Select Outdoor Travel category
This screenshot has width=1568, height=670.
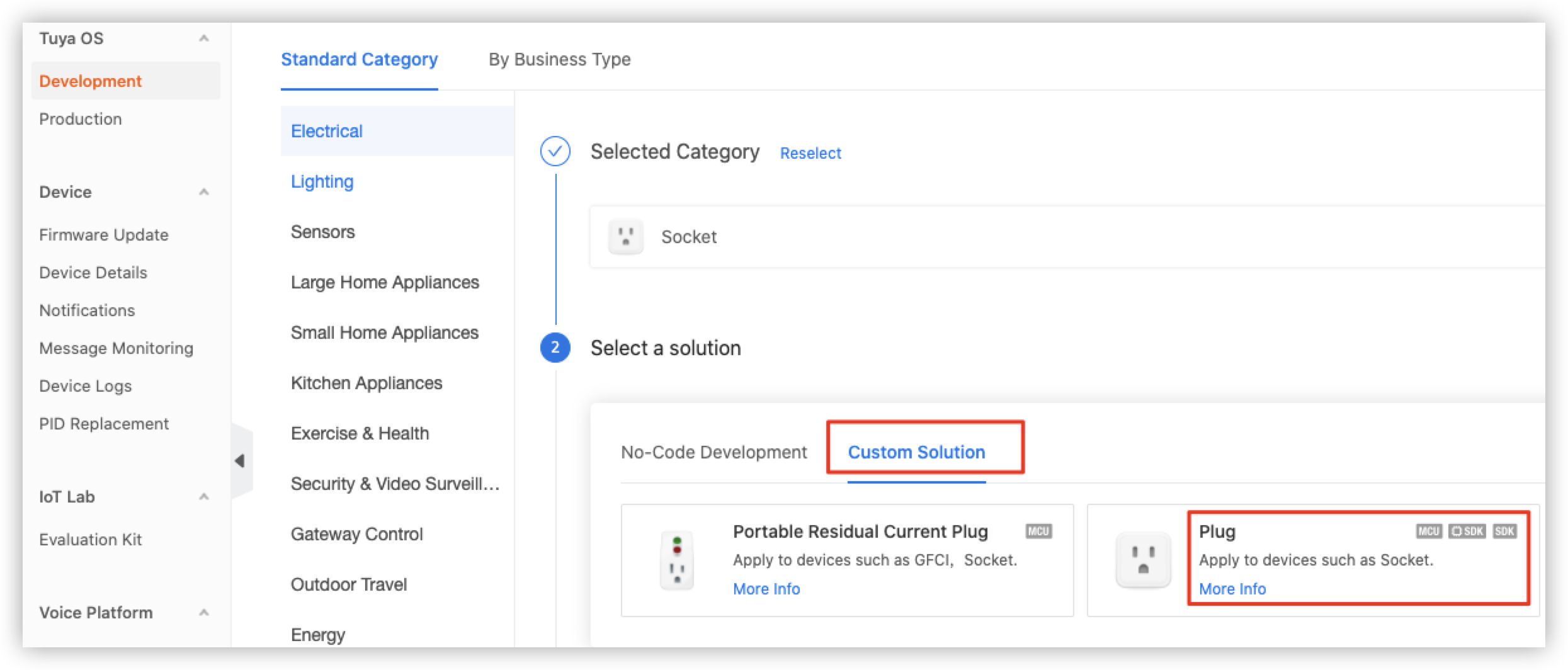point(348,584)
